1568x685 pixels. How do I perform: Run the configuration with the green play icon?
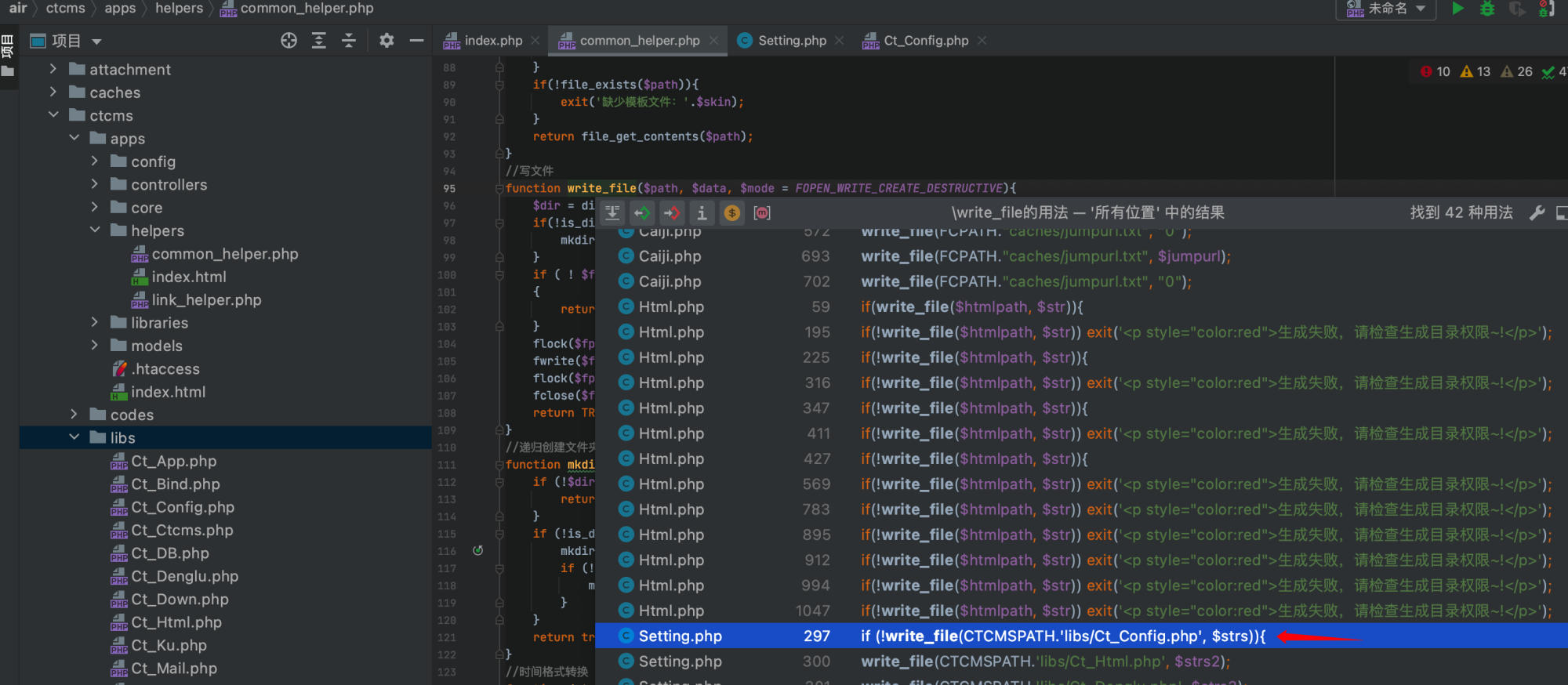[1457, 9]
